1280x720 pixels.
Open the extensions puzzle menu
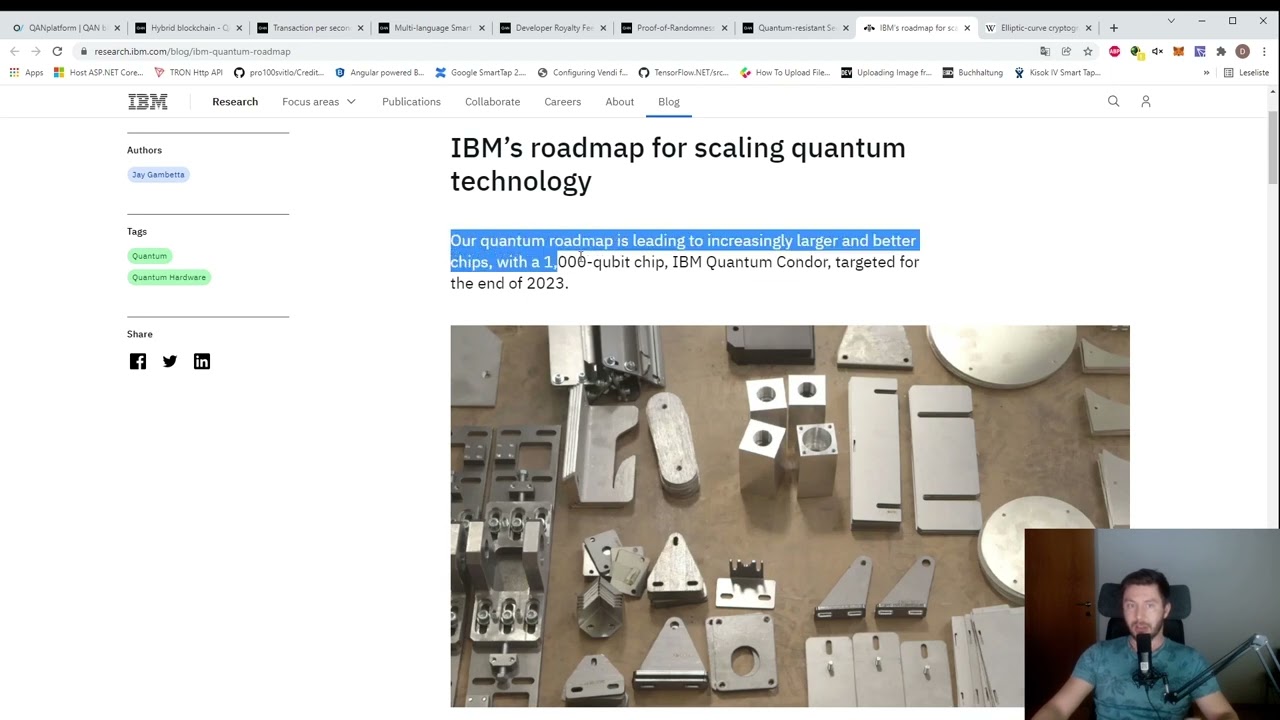pos(1221,51)
